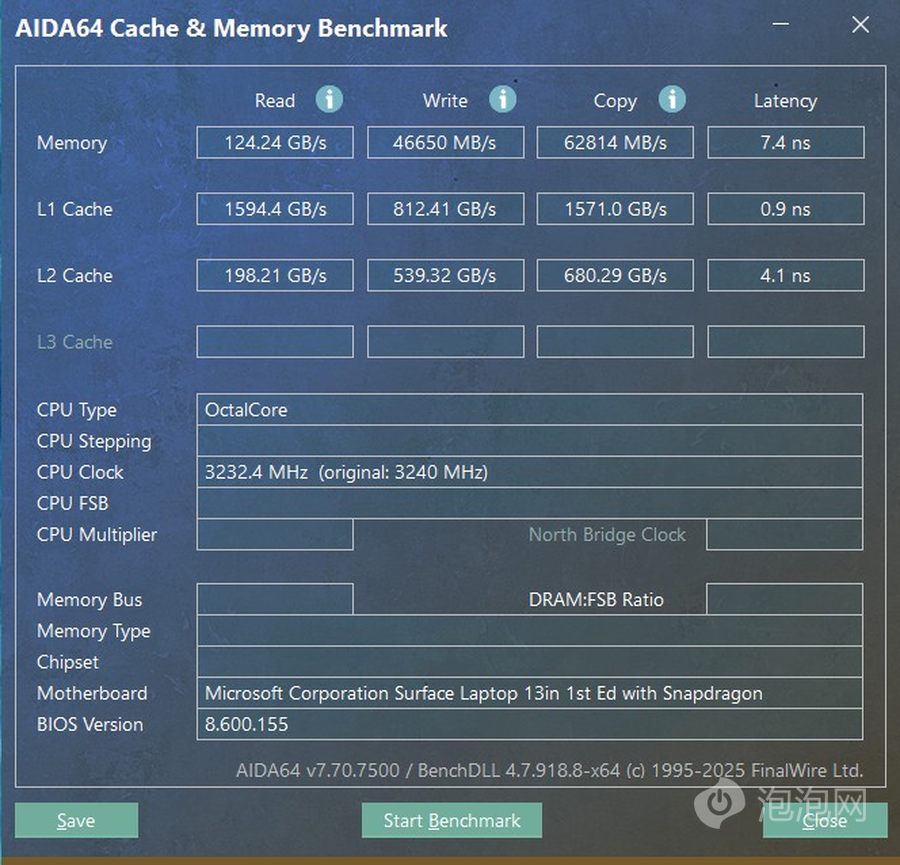Select Memory latency value 7.4 ns

(x=786, y=142)
